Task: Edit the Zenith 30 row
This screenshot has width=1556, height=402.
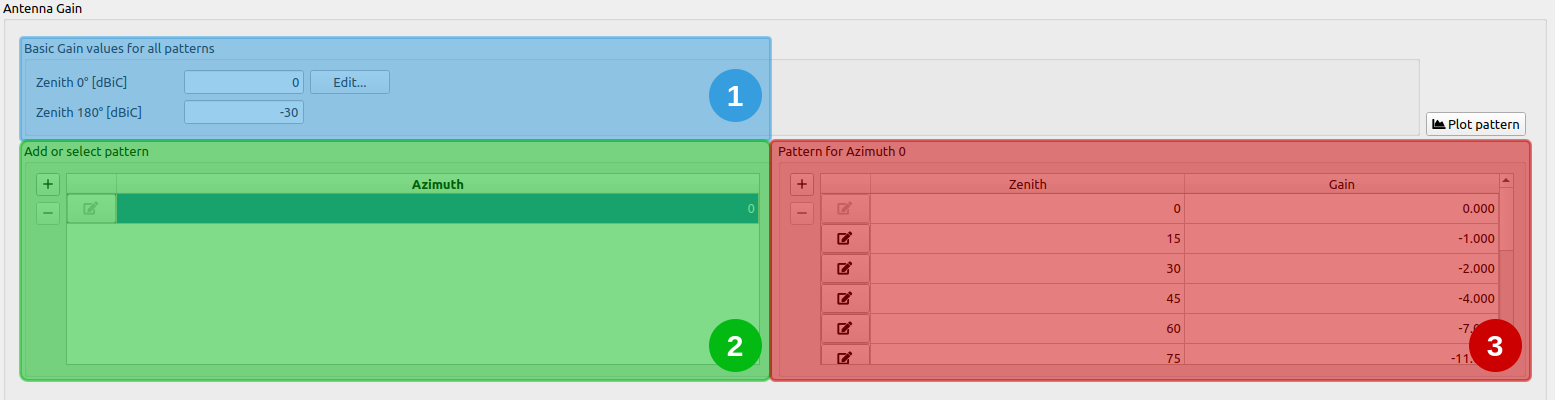Action: coord(845,269)
